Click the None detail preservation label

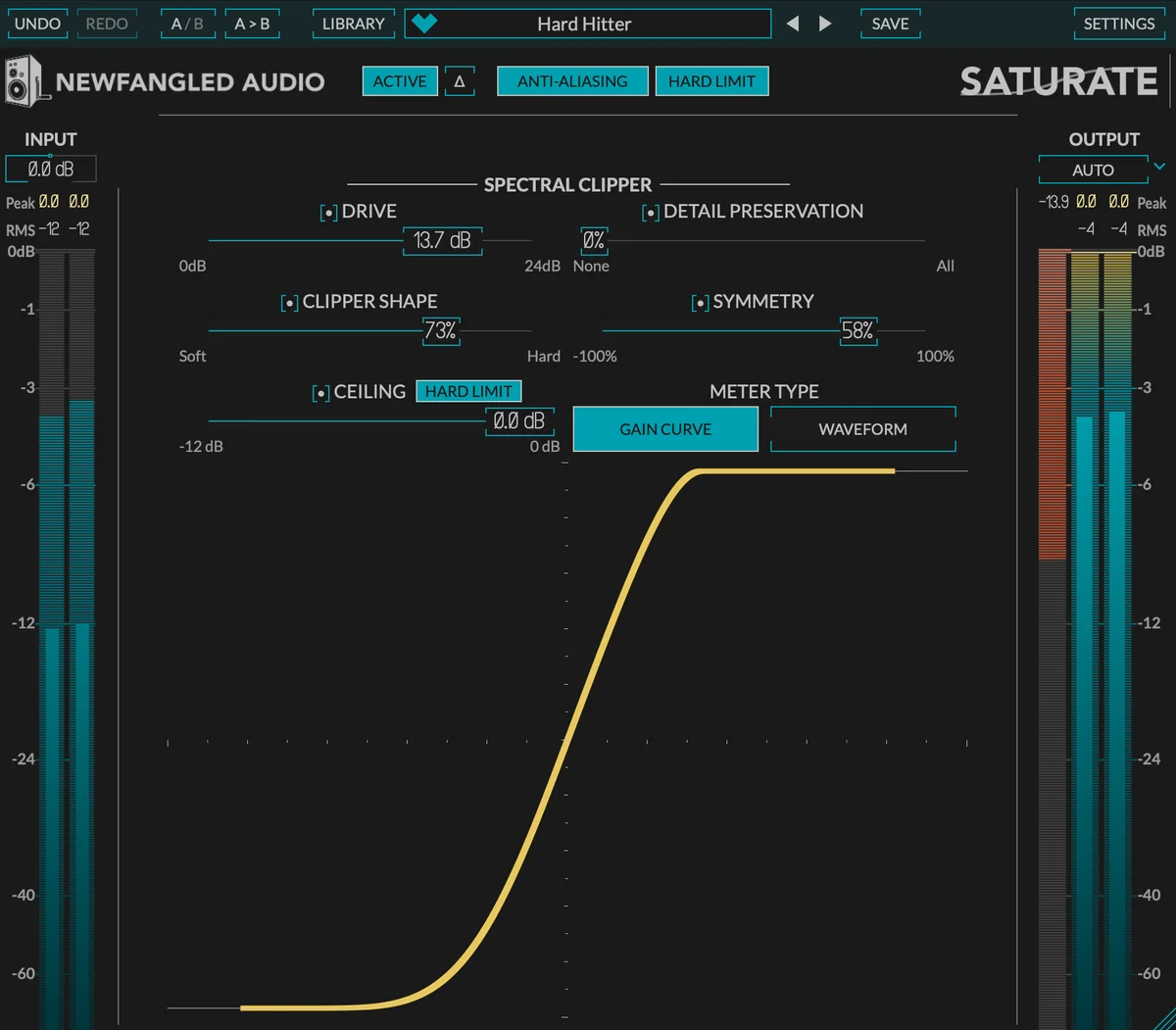coord(591,266)
